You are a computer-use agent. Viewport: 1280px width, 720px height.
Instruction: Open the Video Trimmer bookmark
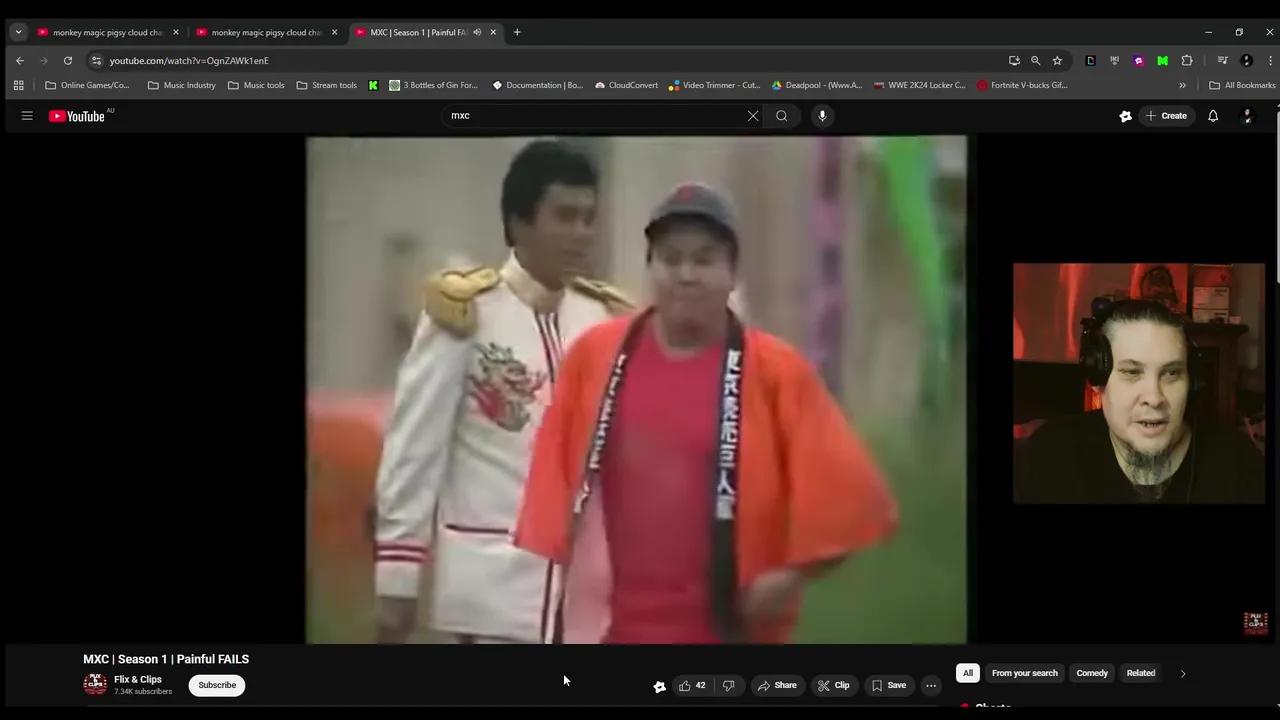[715, 85]
